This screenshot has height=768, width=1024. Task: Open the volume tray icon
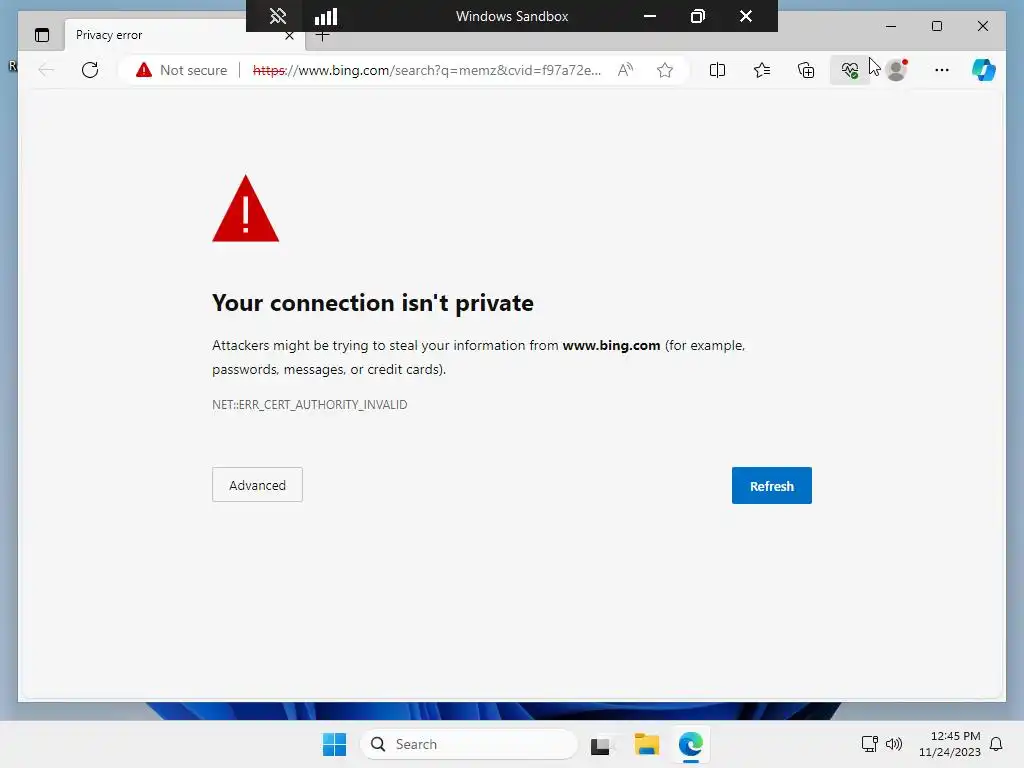(893, 743)
